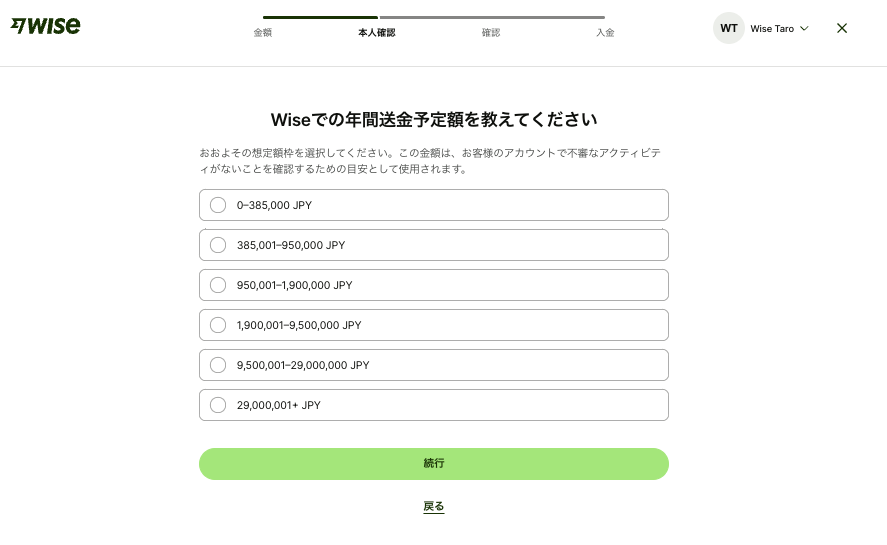Choose the 950,001–1,900,000 JPY option
This screenshot has height=545, width=887.
[218, 285]
